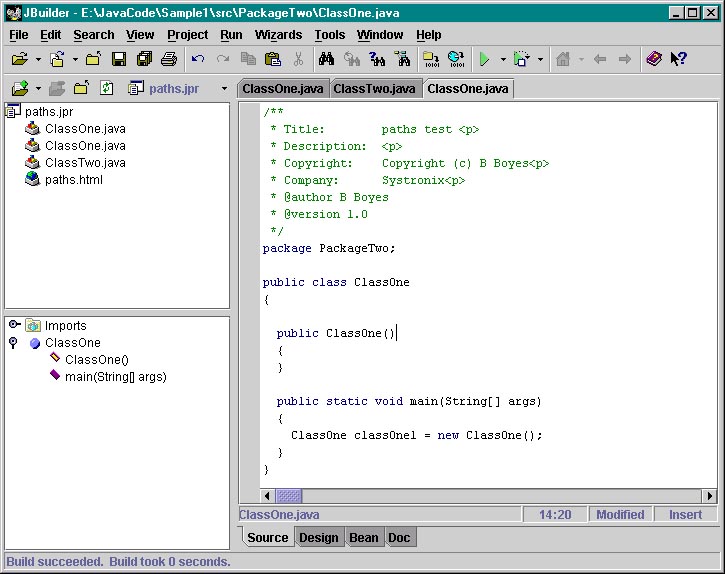Click the binoculars Find icon
The height and width of the screenshot is (574, 725).
328,60
